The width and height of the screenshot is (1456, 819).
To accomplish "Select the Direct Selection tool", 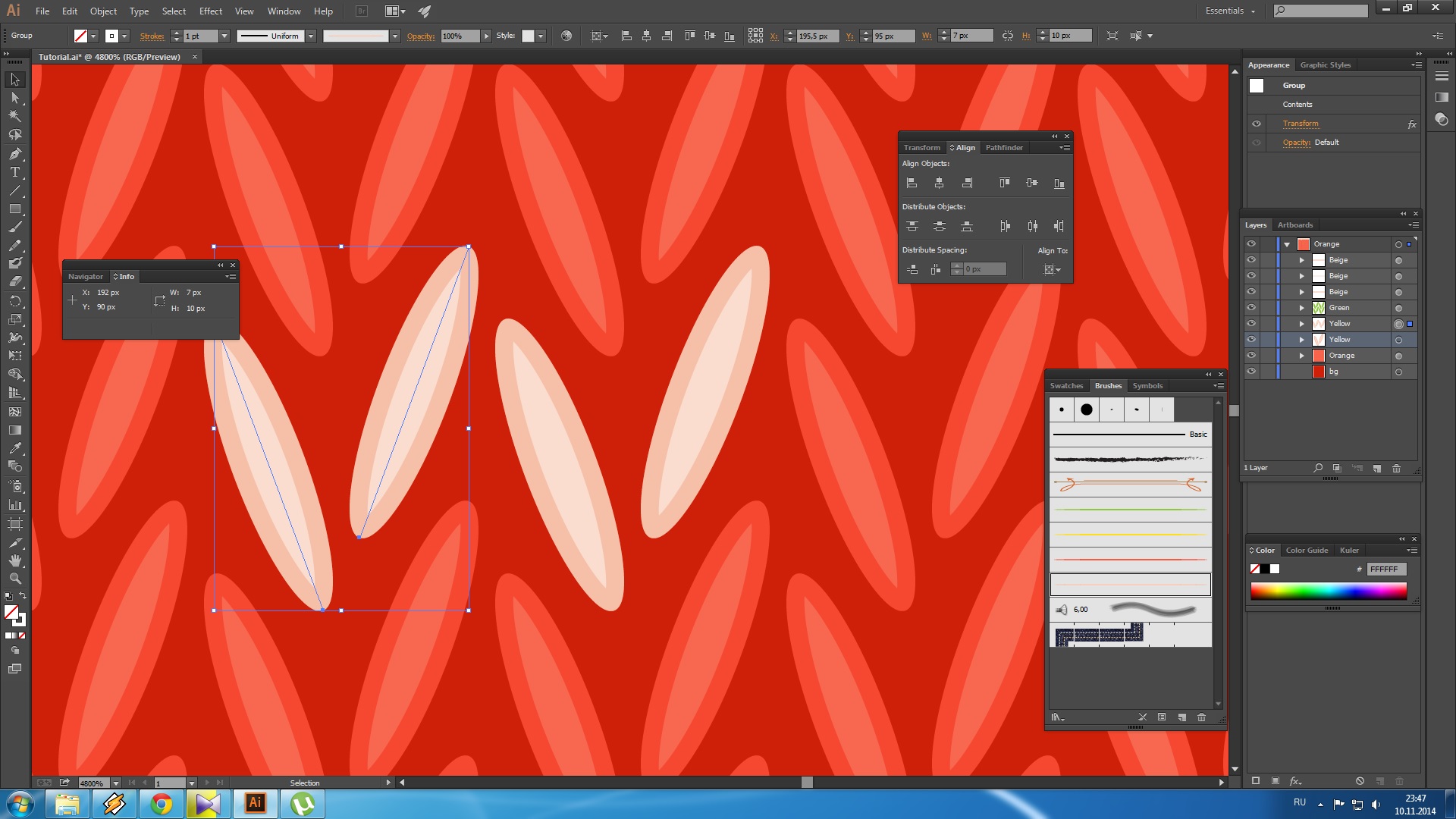I will tap(14, 98).
